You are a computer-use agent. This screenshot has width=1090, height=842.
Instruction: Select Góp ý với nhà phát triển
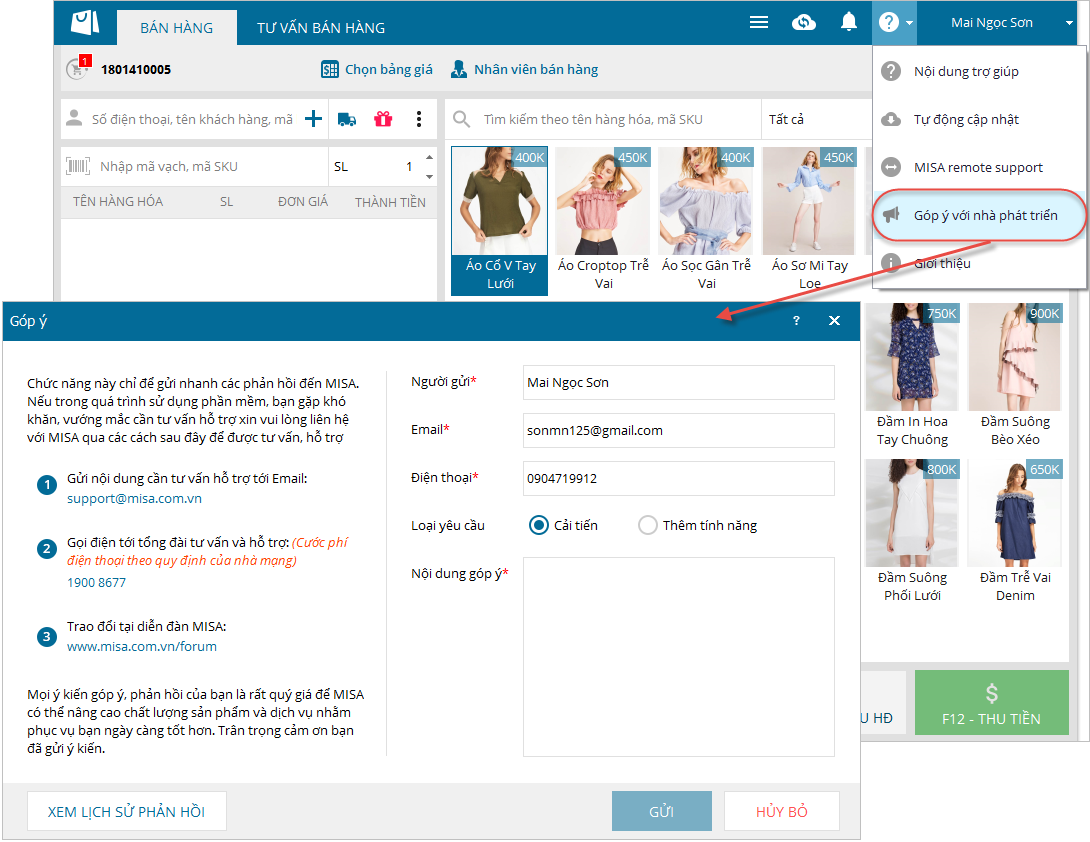[x=979, y=215]
